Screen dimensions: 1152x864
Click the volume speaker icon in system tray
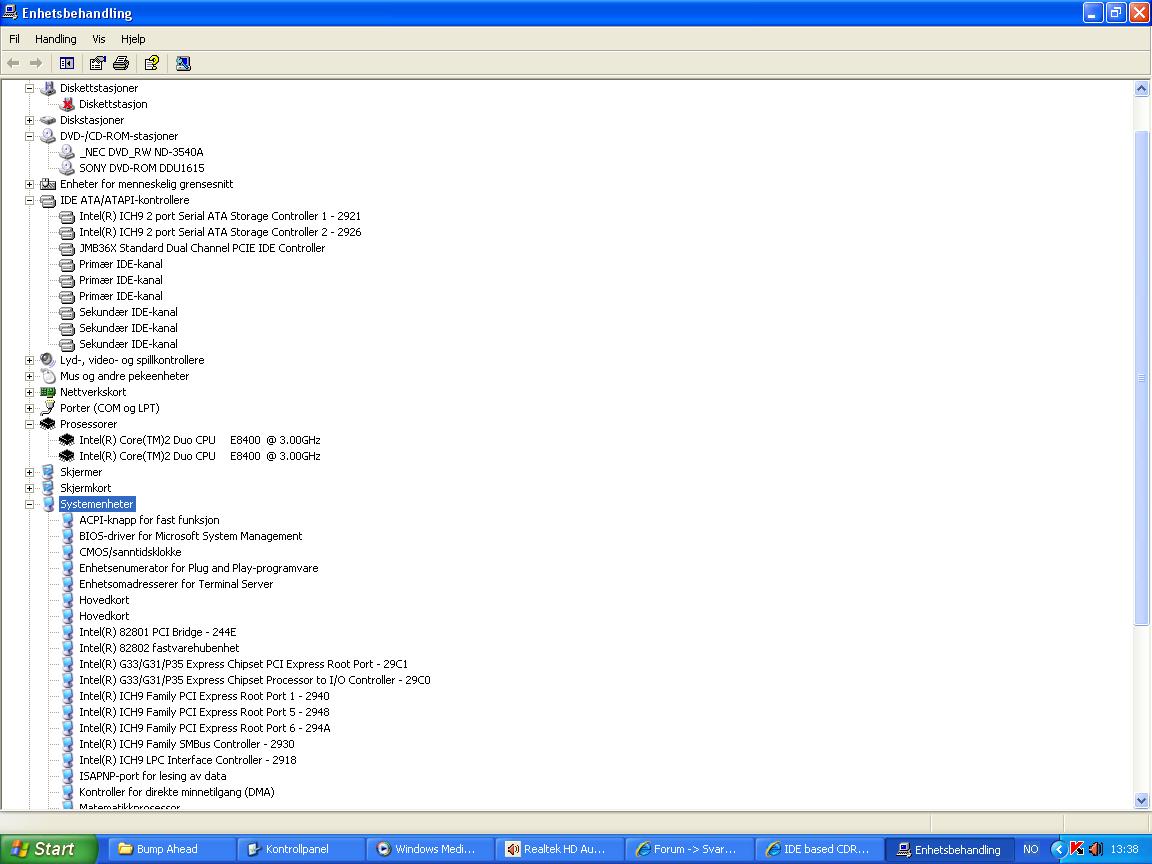point(1095,849)
